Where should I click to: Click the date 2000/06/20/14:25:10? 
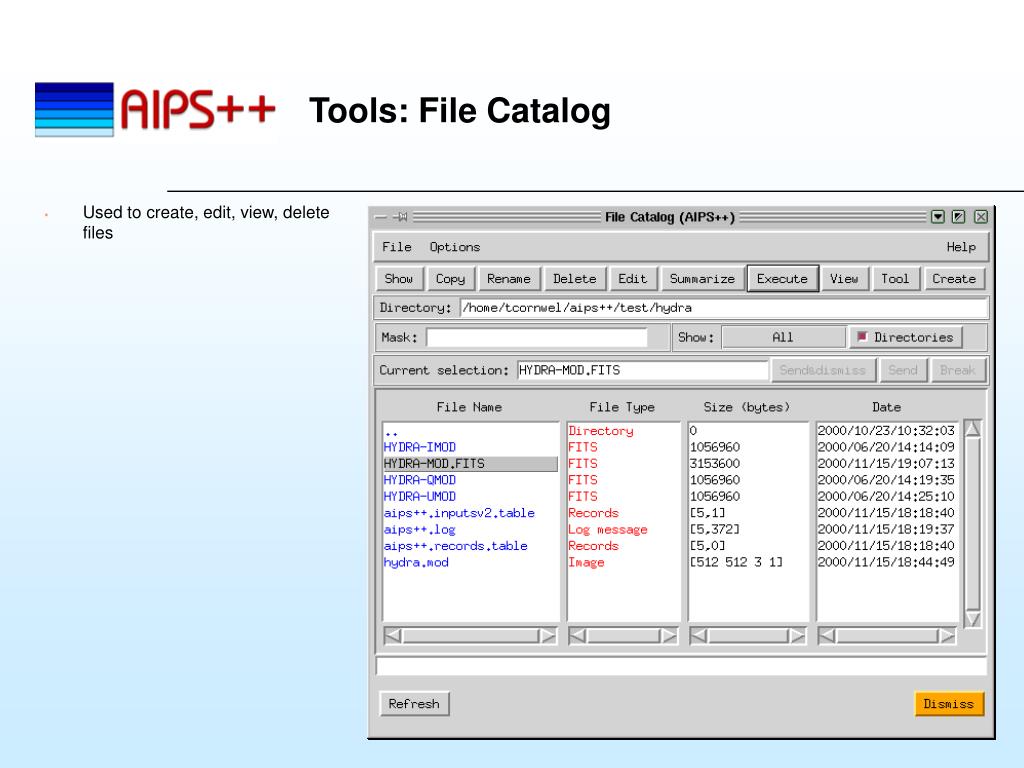point(886,496)
